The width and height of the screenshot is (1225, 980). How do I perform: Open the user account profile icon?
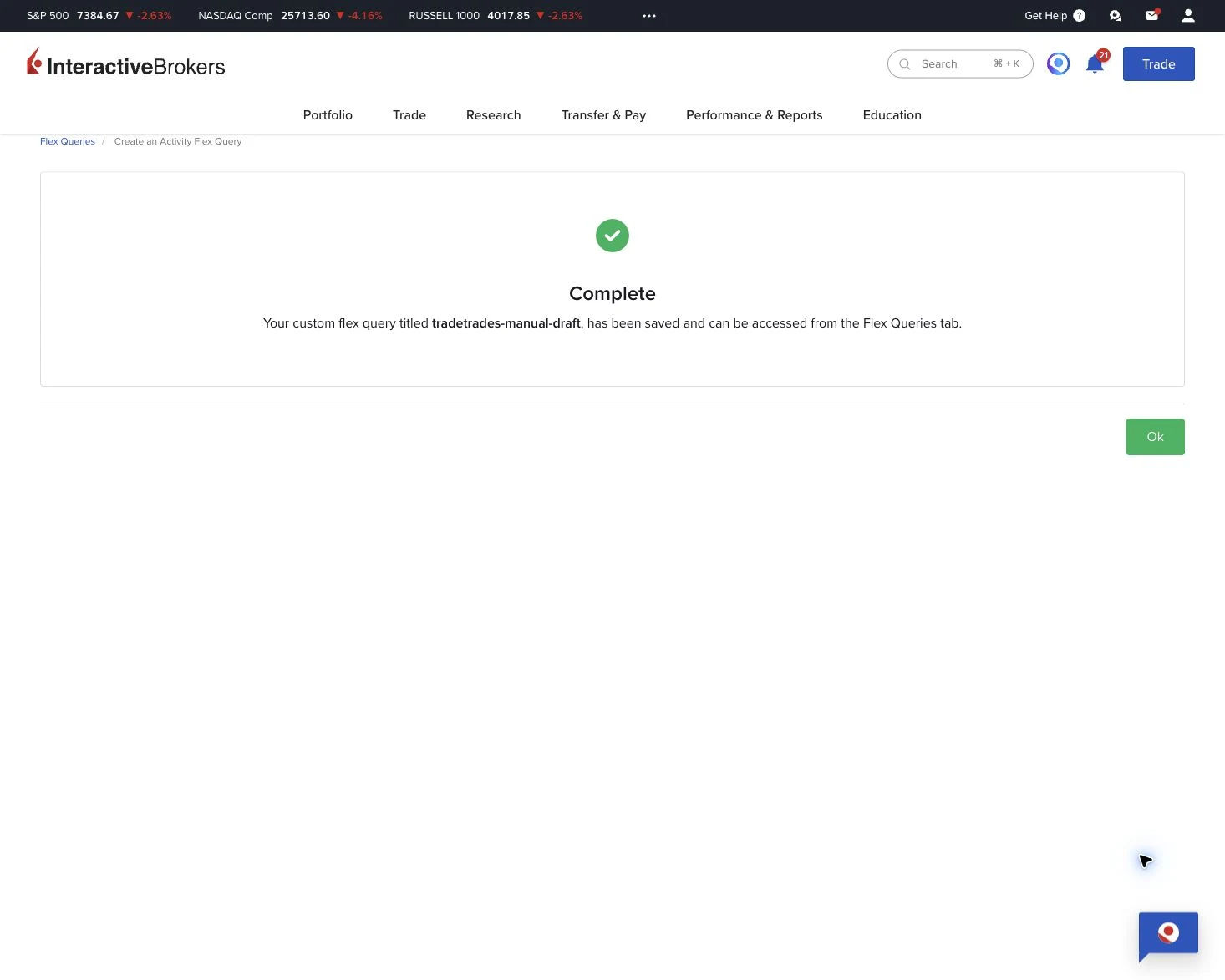tap(1188, 15)
